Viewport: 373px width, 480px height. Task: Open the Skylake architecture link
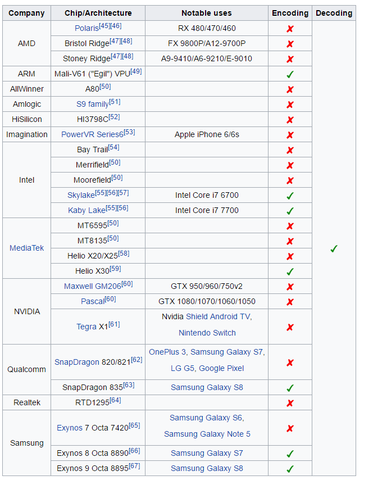pyautogui.click(x=81, y=195)
